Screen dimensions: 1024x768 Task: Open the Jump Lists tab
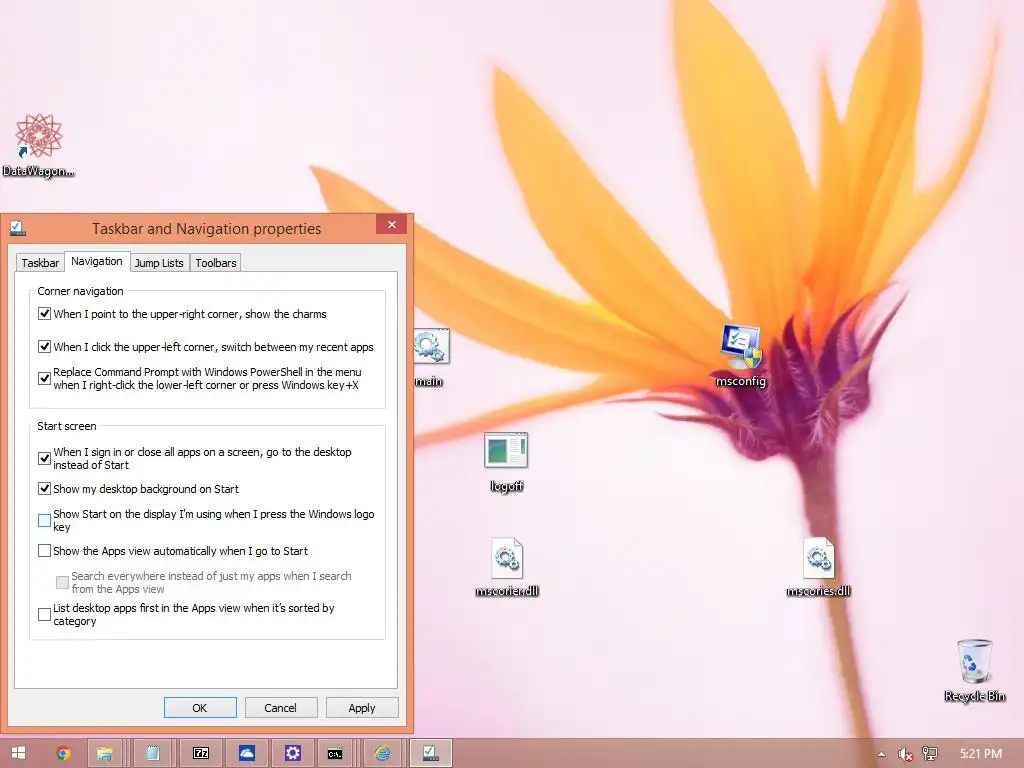pyautogui.click(x=159, y=263)
